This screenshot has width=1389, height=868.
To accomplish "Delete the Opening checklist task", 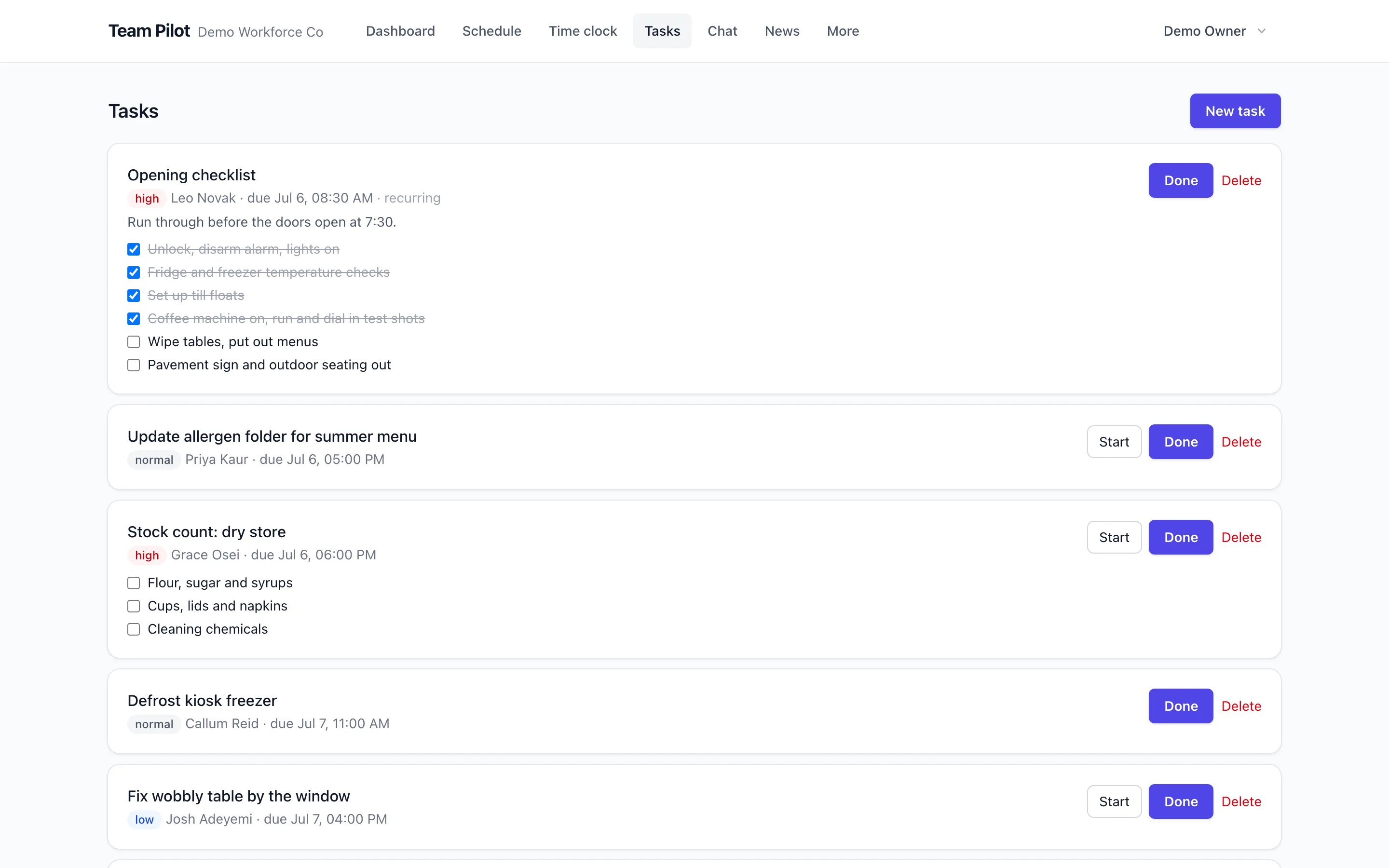I will pos(1241,180).
